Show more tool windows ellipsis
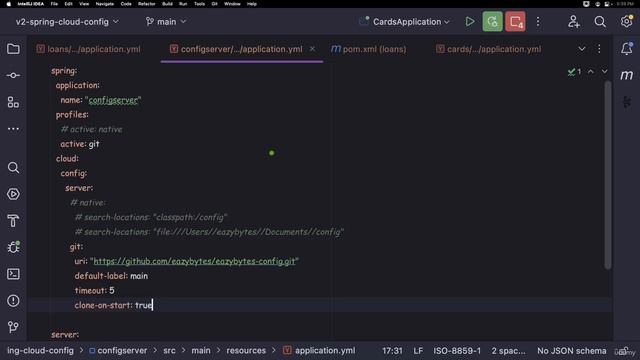 (x=13, y=129)
